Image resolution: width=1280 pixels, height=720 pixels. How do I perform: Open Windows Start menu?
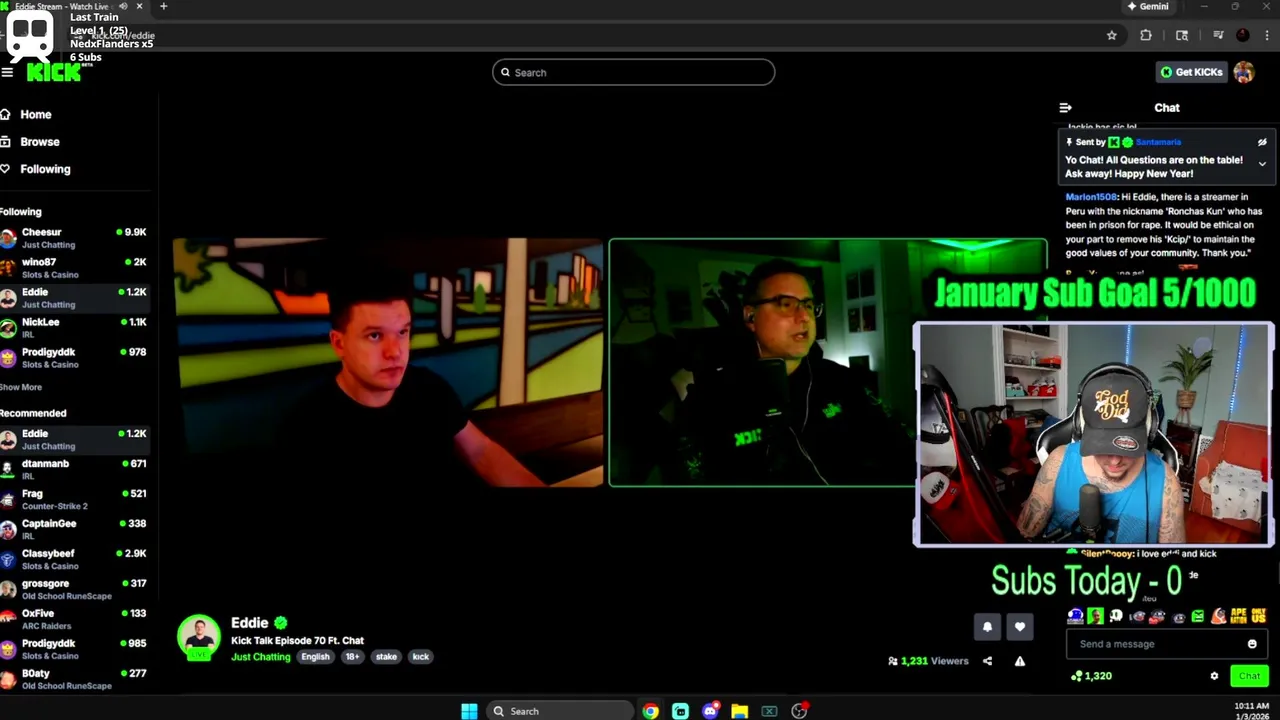(x=469, y=711)
